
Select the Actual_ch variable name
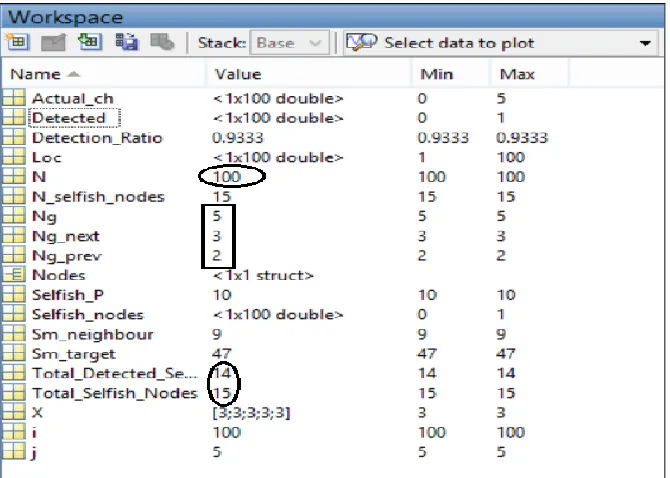coord(73,99)
